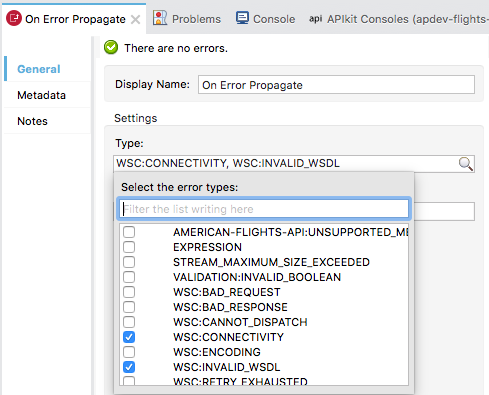Close the On Error Propagate tab
This screenshot has height=395, width=489.
tap(135, 20)
